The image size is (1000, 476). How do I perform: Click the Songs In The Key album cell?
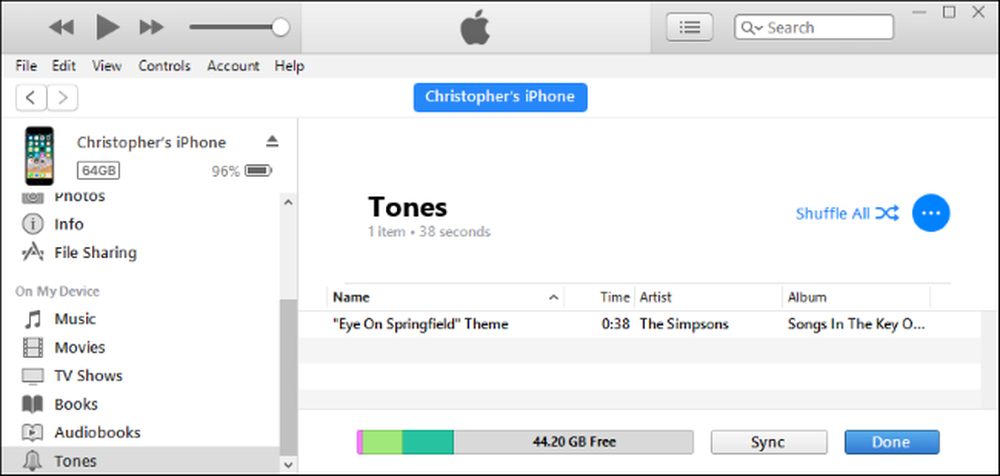coord(856,324)
